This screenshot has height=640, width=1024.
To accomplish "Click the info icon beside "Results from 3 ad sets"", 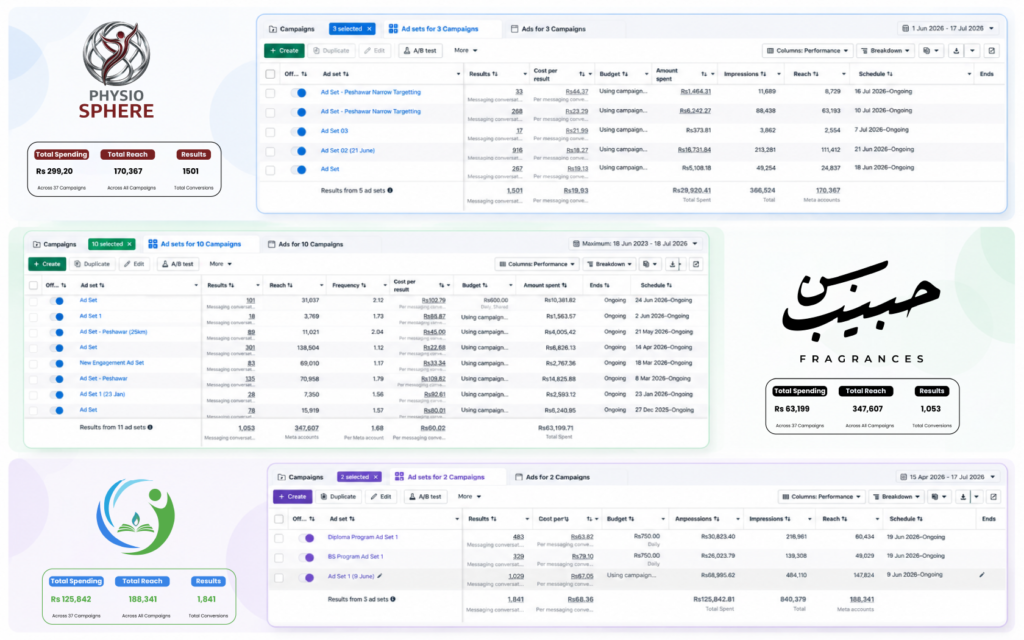I will coord(392,600).
